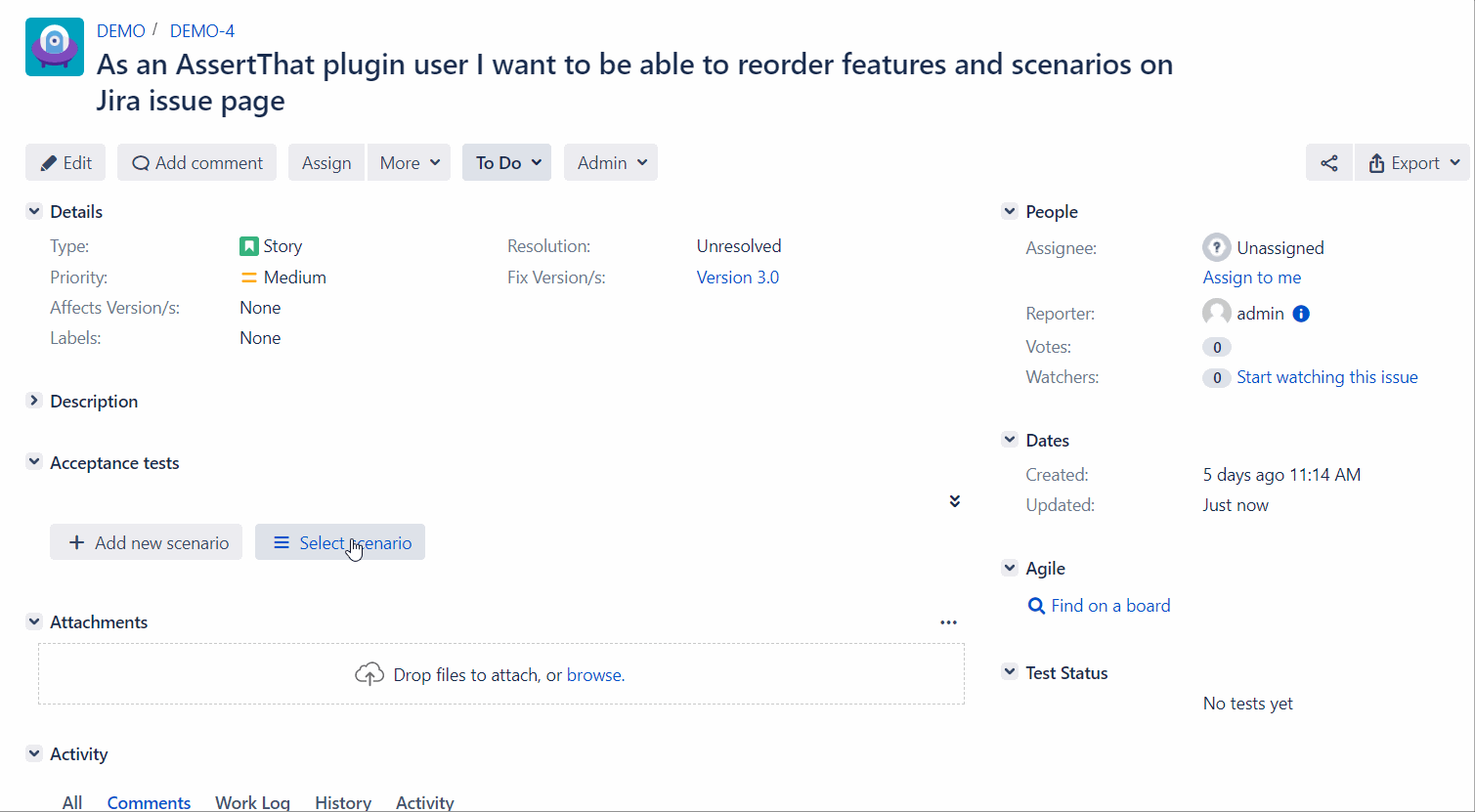Collapse the Details section
Screen dimensions: 1475x812
(x=34, y=211)
